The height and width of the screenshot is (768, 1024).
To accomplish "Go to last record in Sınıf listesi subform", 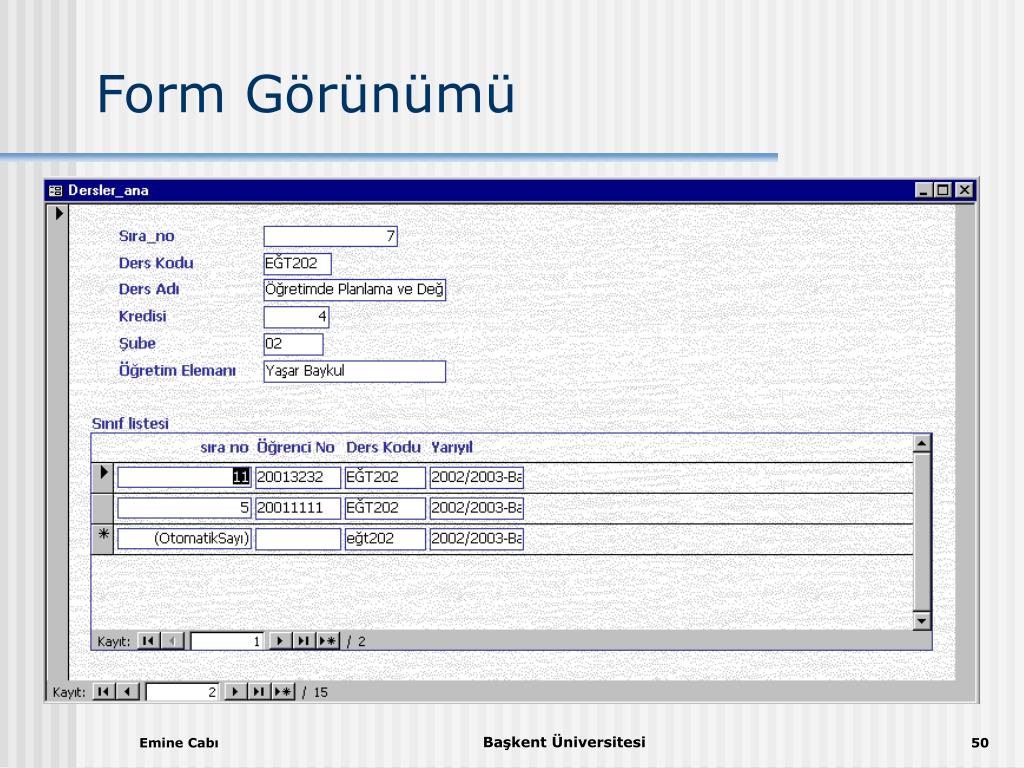I will pyautogui.click(x=304, y=641).
